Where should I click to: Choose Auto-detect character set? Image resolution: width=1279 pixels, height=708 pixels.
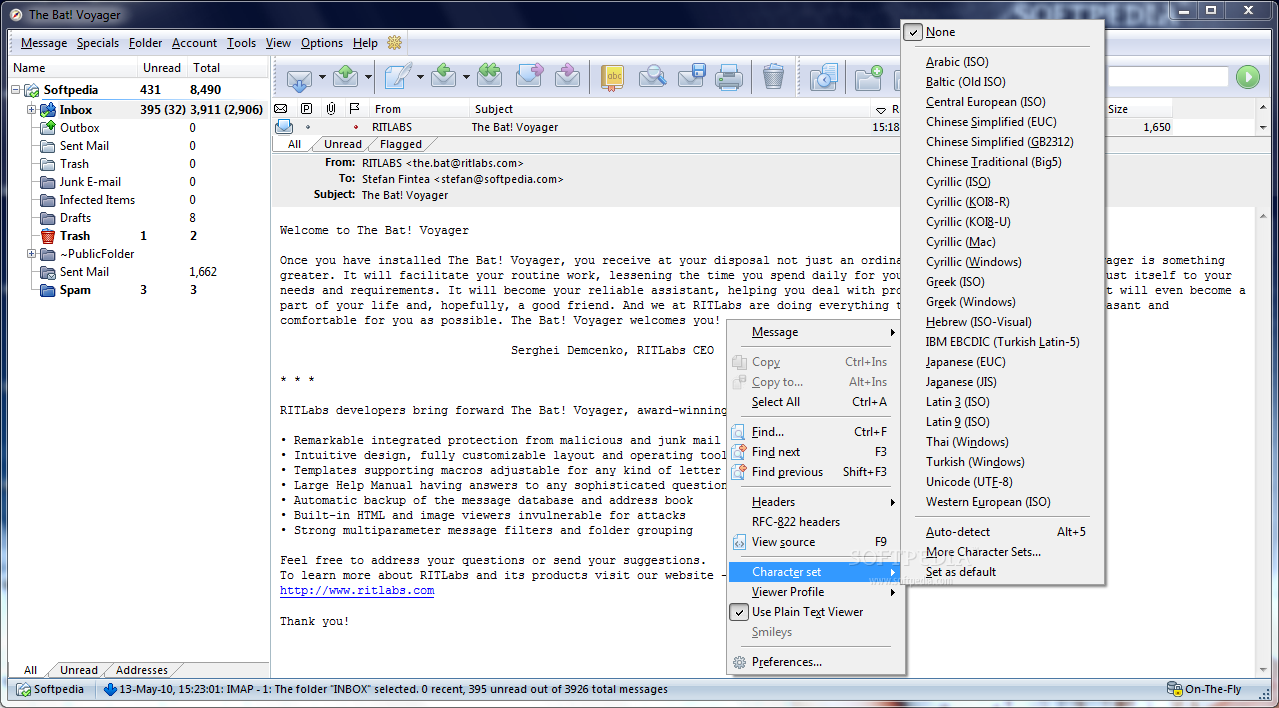pos(1003,532)
